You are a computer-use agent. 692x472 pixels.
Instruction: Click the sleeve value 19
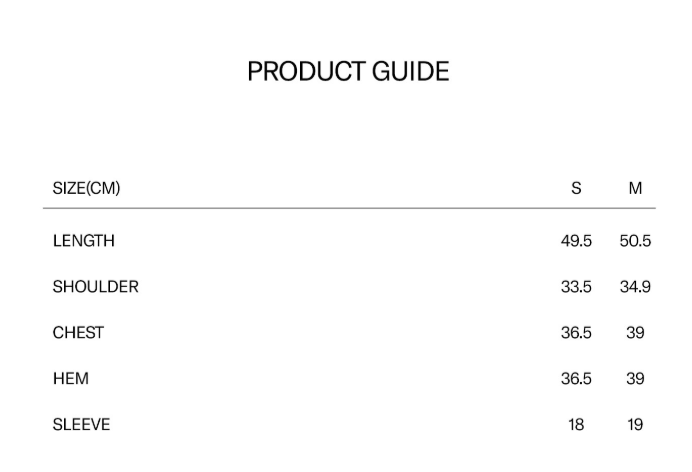coord(635,425)
